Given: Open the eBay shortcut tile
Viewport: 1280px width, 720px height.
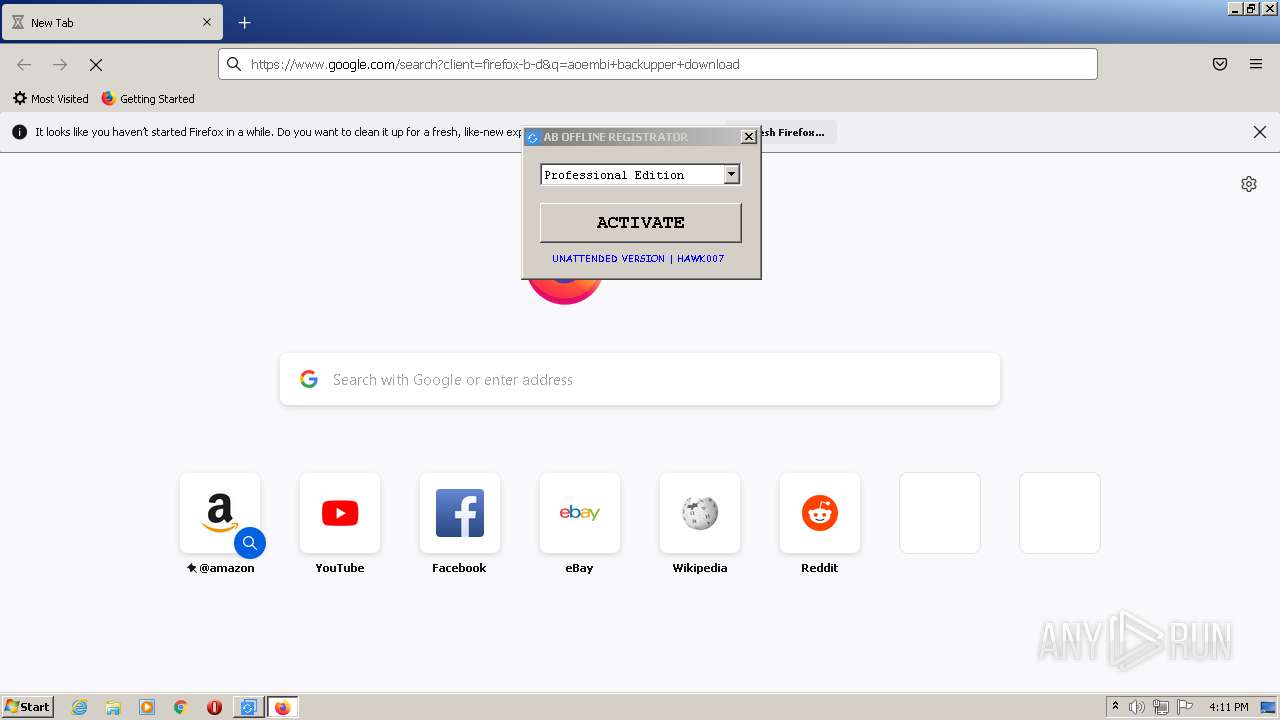Looking at the screenshot, I should coord(580,513).
